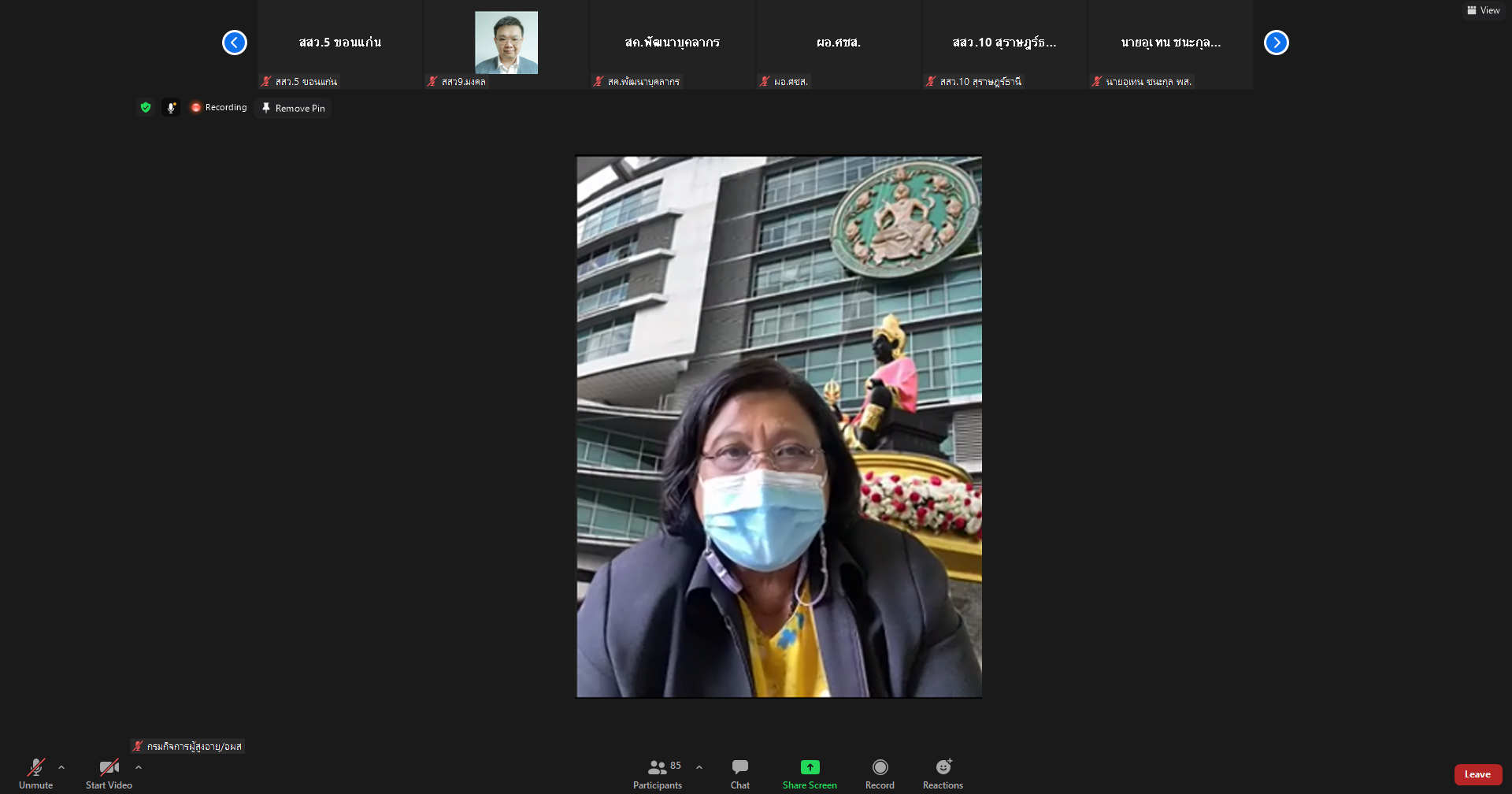Expand Participants options caret
The width and height of the screenshot is (1512, 794).
coord(699,767)
